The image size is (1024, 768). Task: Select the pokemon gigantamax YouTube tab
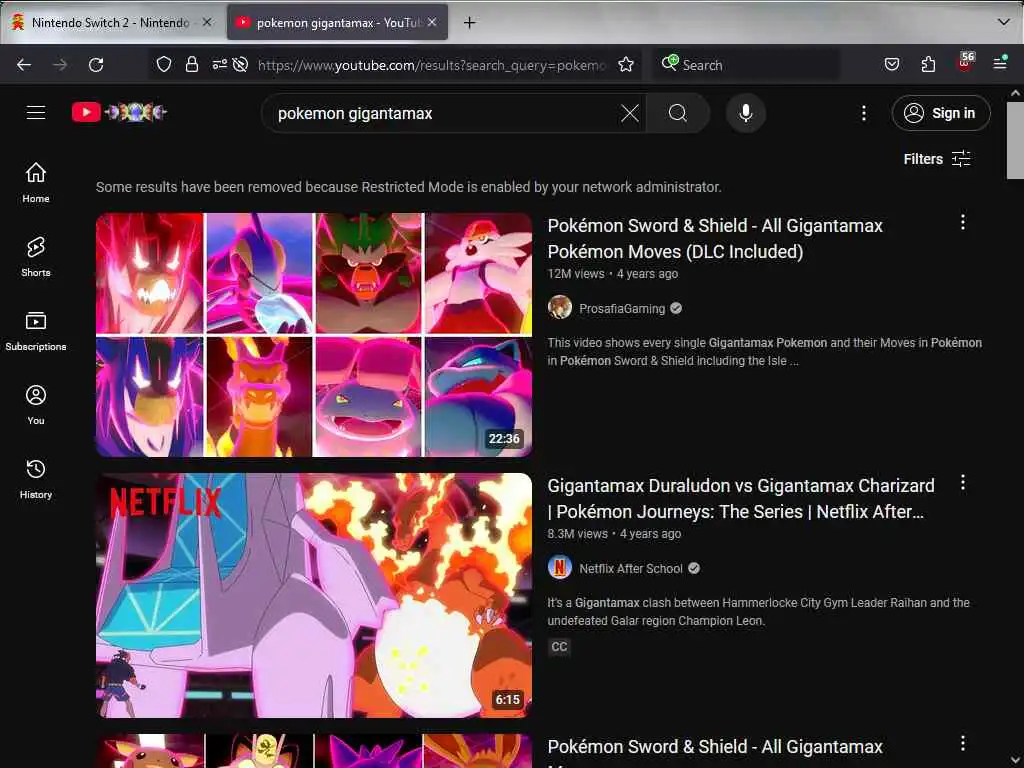click(x=337, y=22)
